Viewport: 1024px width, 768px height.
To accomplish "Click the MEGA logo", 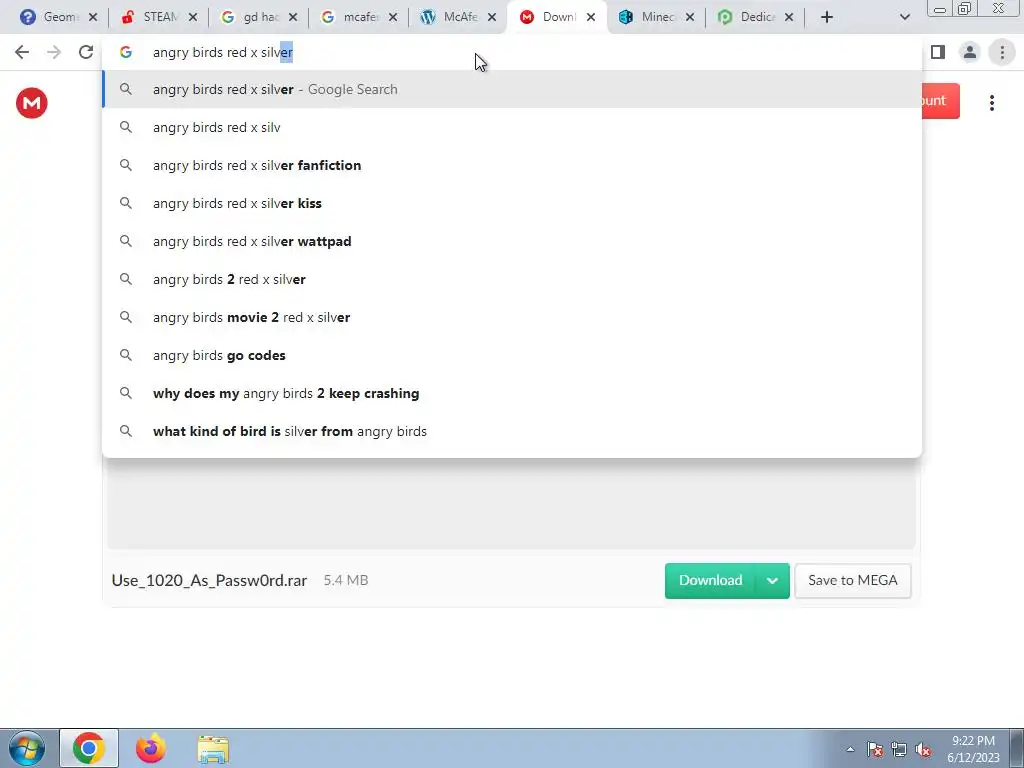I will pyautogui.click(x=32, y=103).
